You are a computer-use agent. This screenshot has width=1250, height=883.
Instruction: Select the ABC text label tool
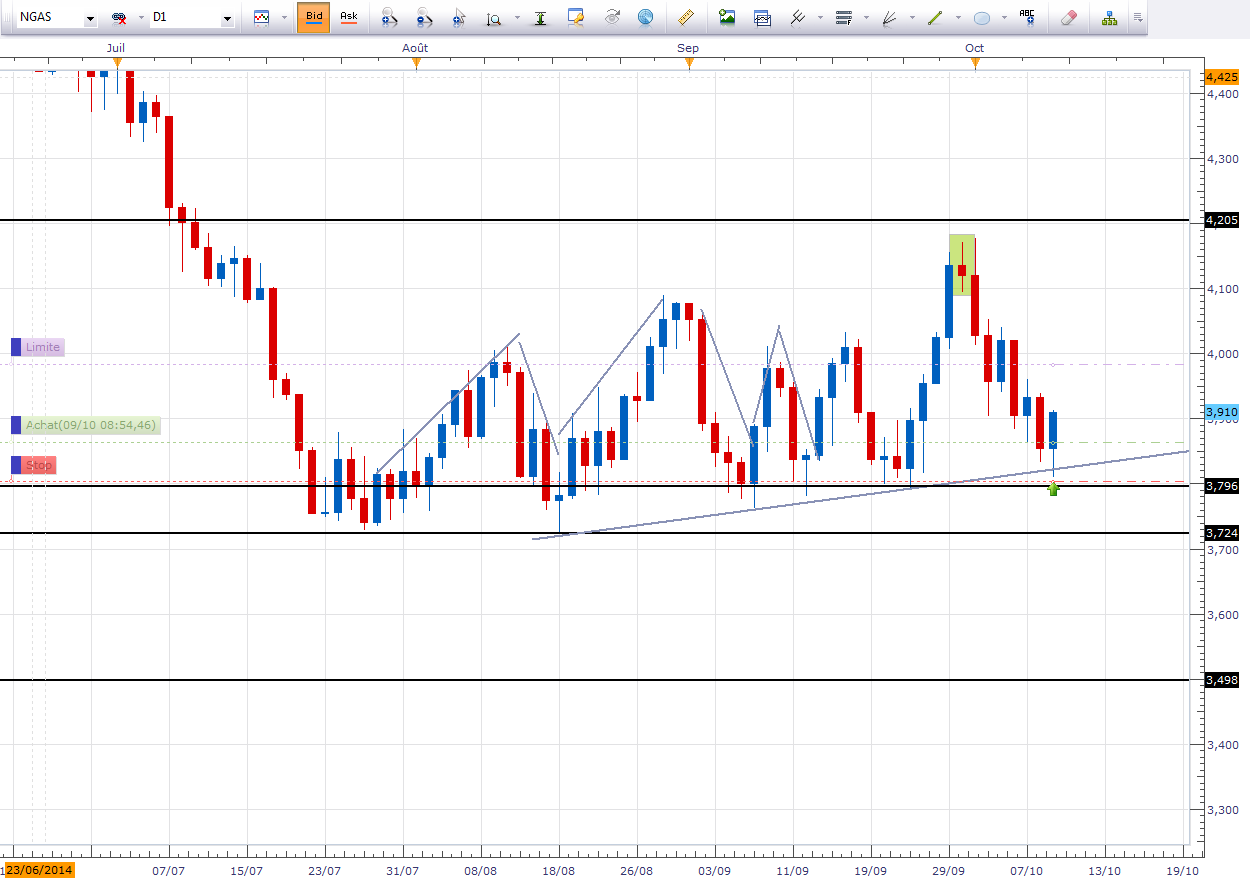pyautogui.click(x=1027, y=17)
